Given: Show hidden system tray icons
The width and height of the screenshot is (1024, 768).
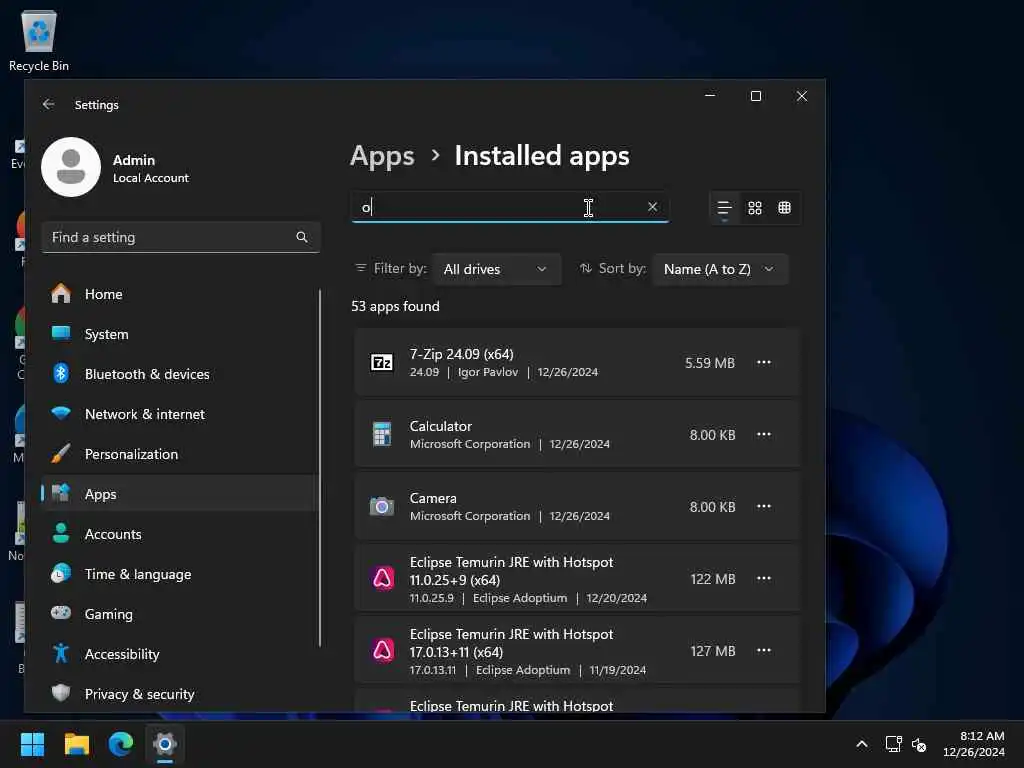Looking at the screenshot, I should [862, 744].
